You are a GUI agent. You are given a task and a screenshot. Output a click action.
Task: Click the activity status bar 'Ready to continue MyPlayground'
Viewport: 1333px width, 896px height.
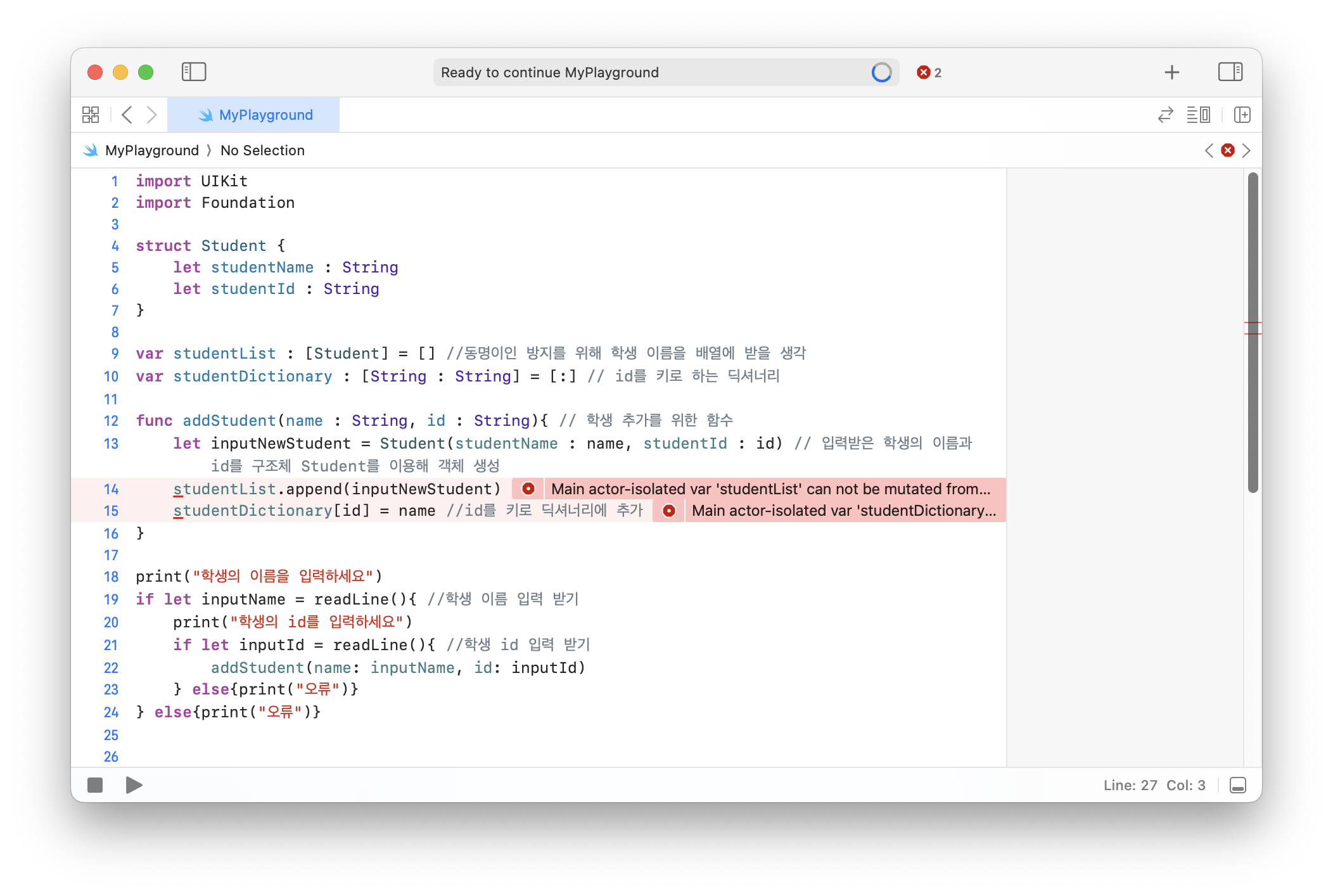pyautogui.click(x=665, y=72)
